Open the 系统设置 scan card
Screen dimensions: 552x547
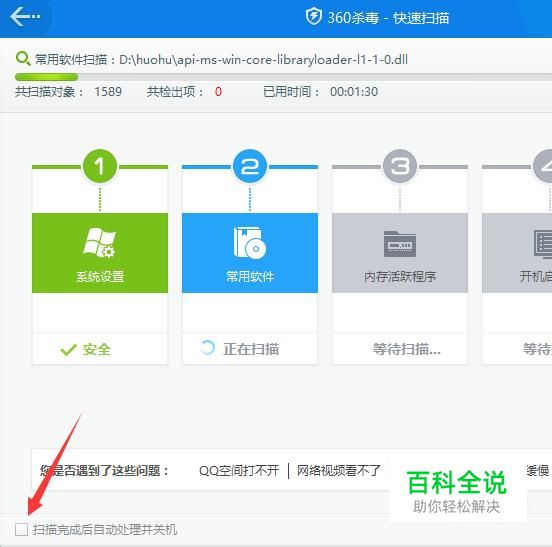pyautogui.click(x=100, y=253)
